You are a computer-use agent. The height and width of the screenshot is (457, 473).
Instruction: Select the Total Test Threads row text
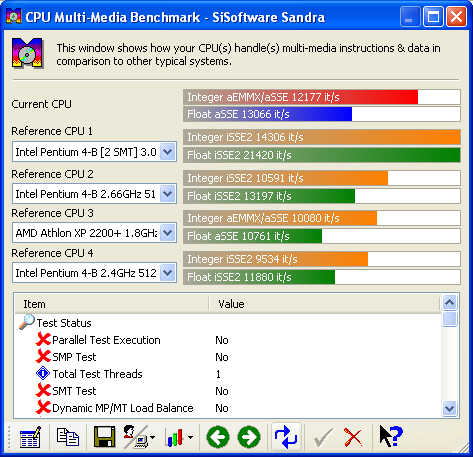coord(97,374)
